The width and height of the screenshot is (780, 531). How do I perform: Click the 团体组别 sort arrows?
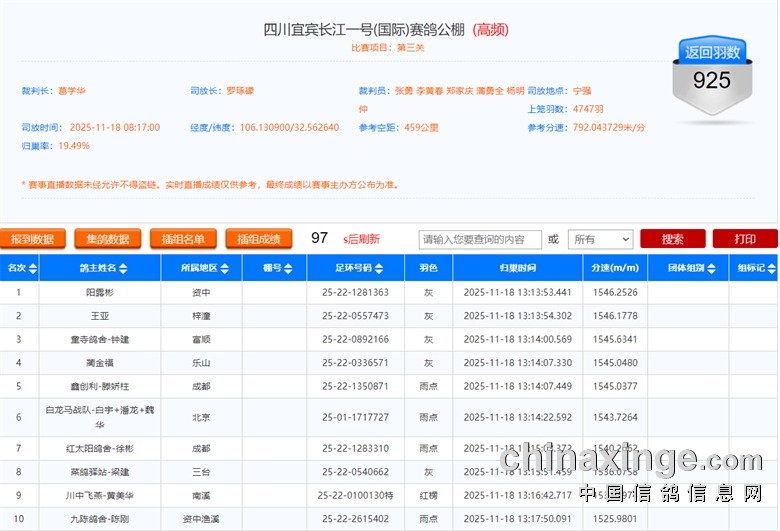point(713,269)
